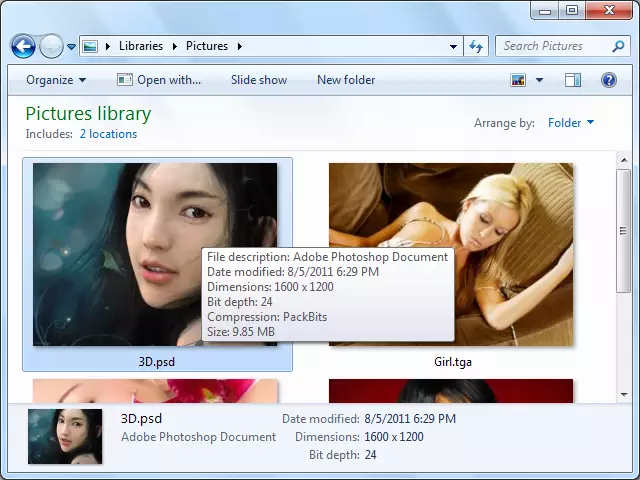Expand the address bar history dropdown
Viewport: 640px width, 480px height.
point(453,47)
